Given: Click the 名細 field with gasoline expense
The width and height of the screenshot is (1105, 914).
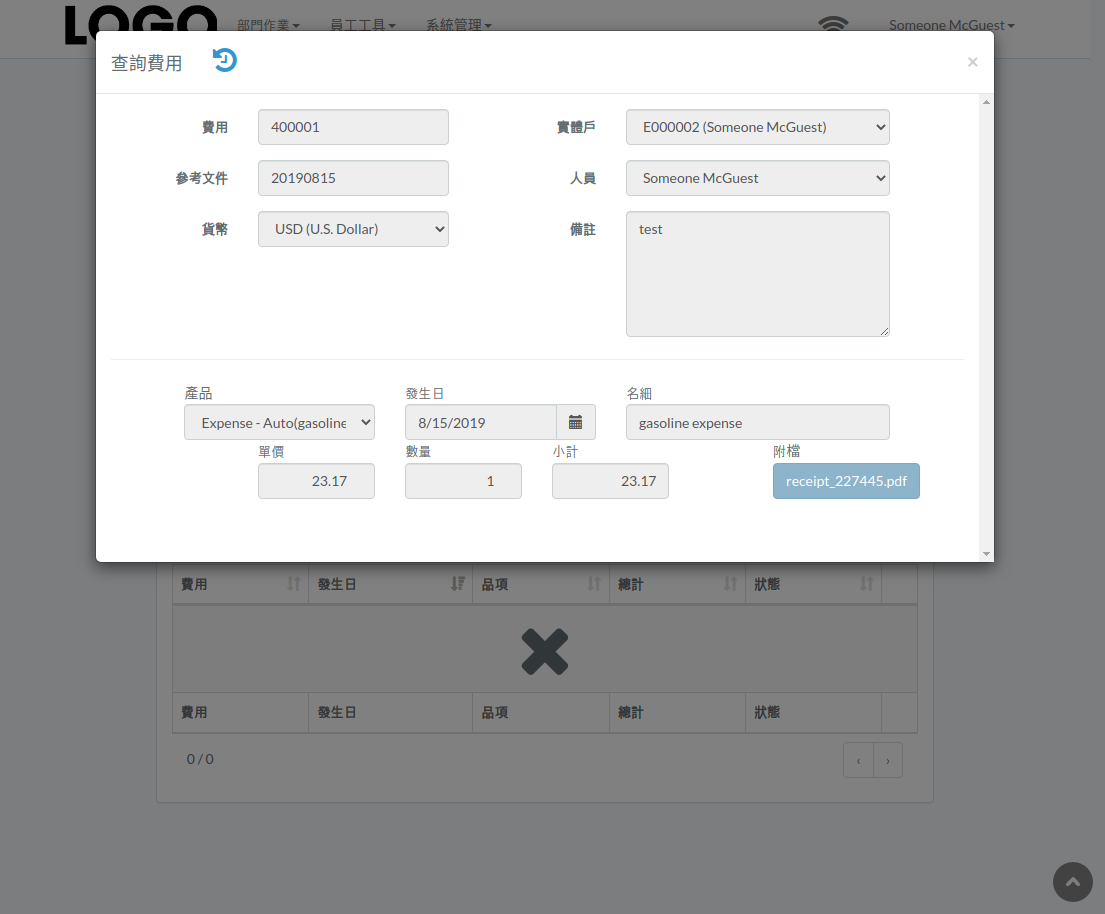Looking at the screenshot, I should pos(758,422).
